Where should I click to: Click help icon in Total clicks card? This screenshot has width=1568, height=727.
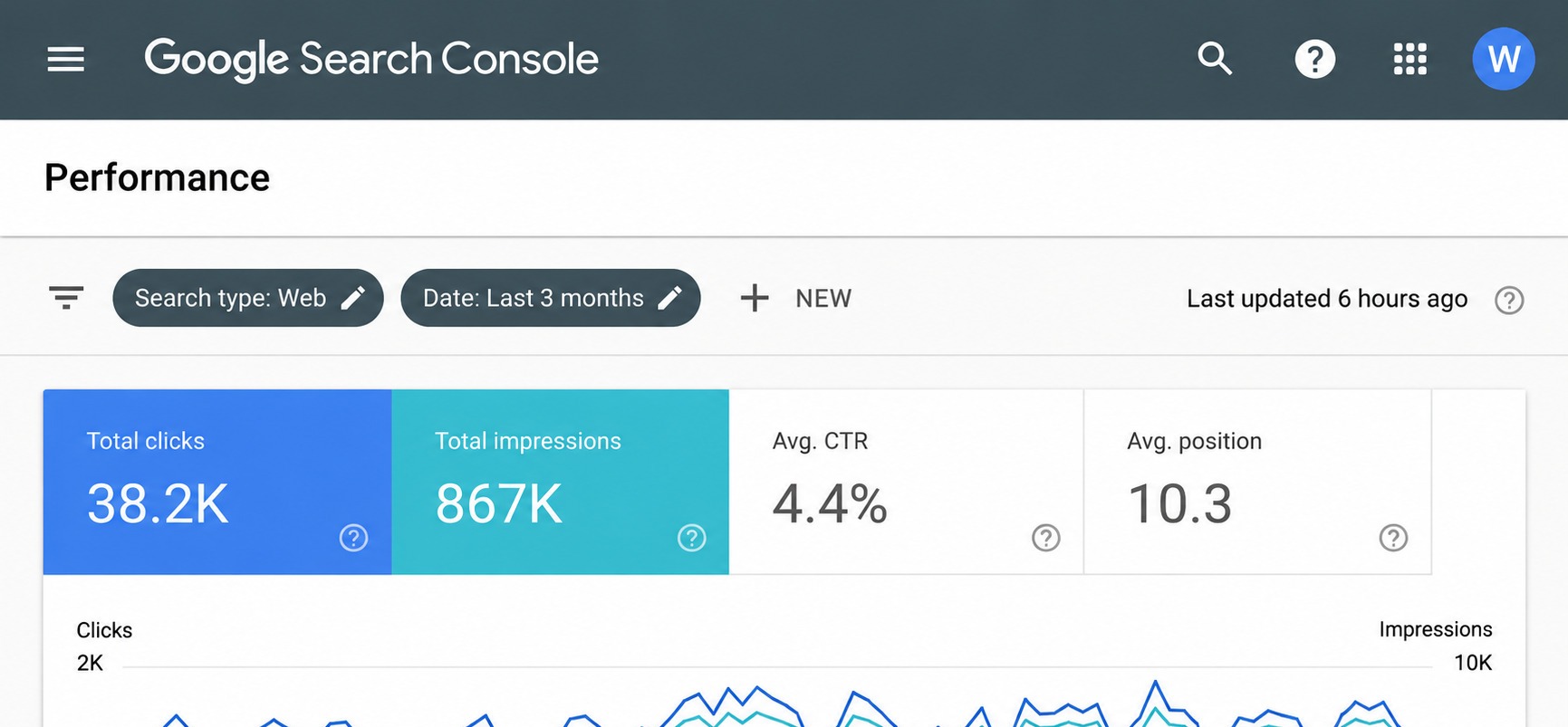click(x=353, y=538)
